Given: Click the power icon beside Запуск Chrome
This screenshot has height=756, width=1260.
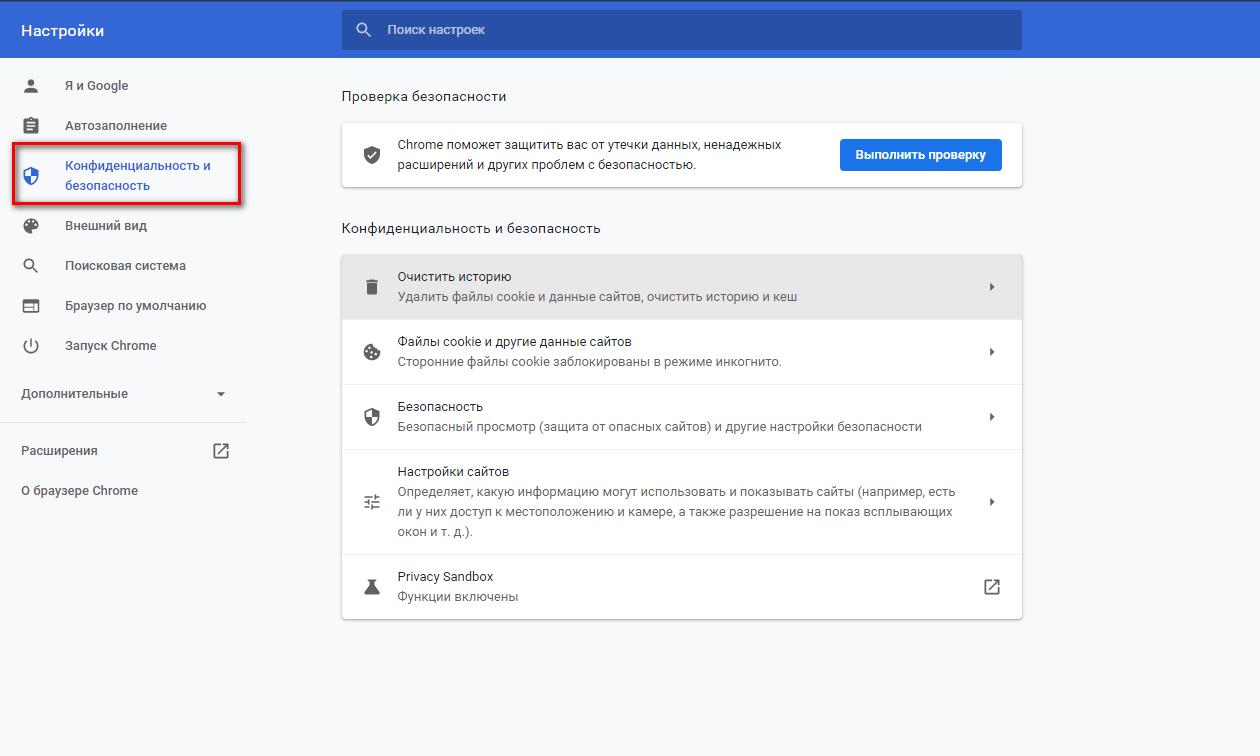Looking at the screenshot, I should (x=31, y=346).
